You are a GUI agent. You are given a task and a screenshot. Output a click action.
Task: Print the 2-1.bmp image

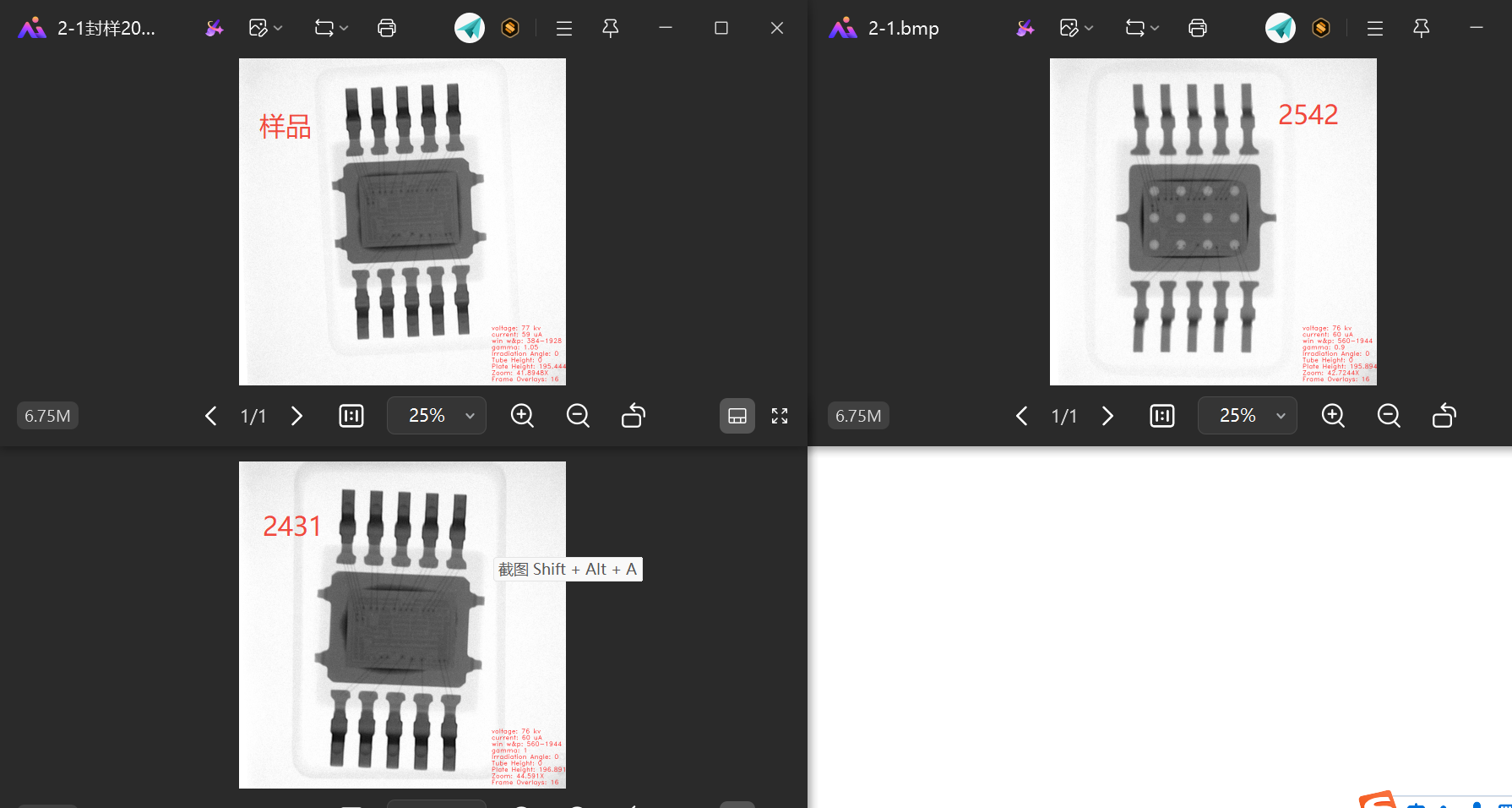click(1197, 27)
